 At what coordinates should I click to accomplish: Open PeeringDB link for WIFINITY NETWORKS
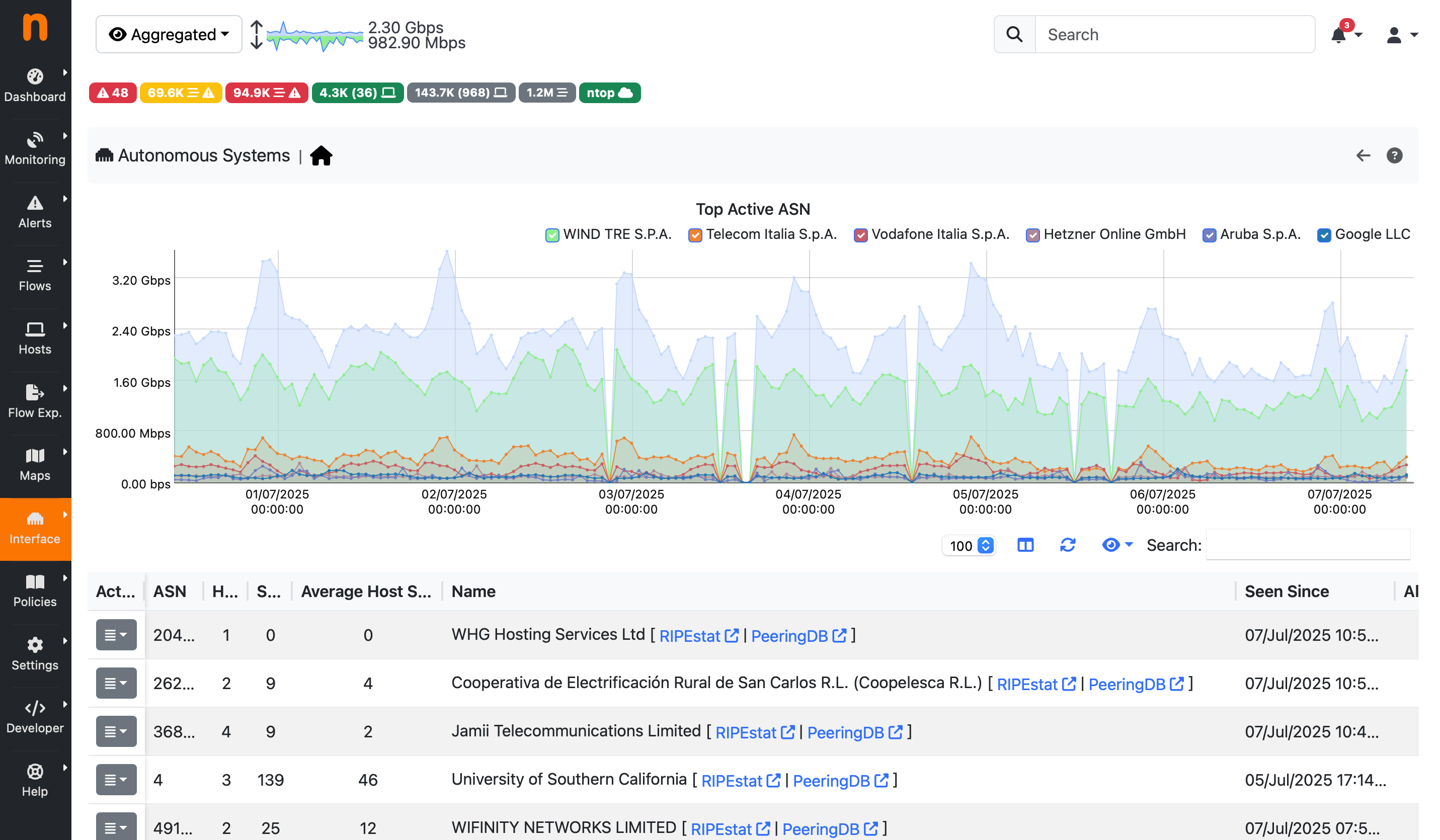pyautogui.click(x=830, y=828)
